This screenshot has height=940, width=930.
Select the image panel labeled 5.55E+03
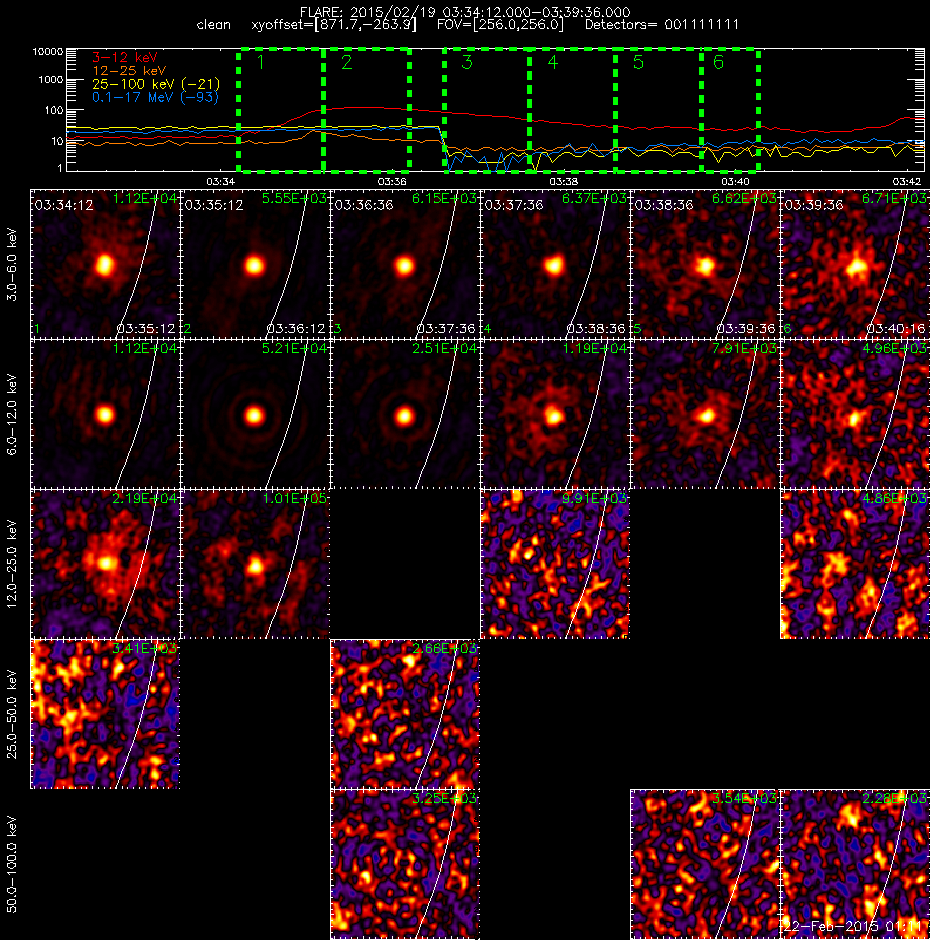tap(255, 264)
